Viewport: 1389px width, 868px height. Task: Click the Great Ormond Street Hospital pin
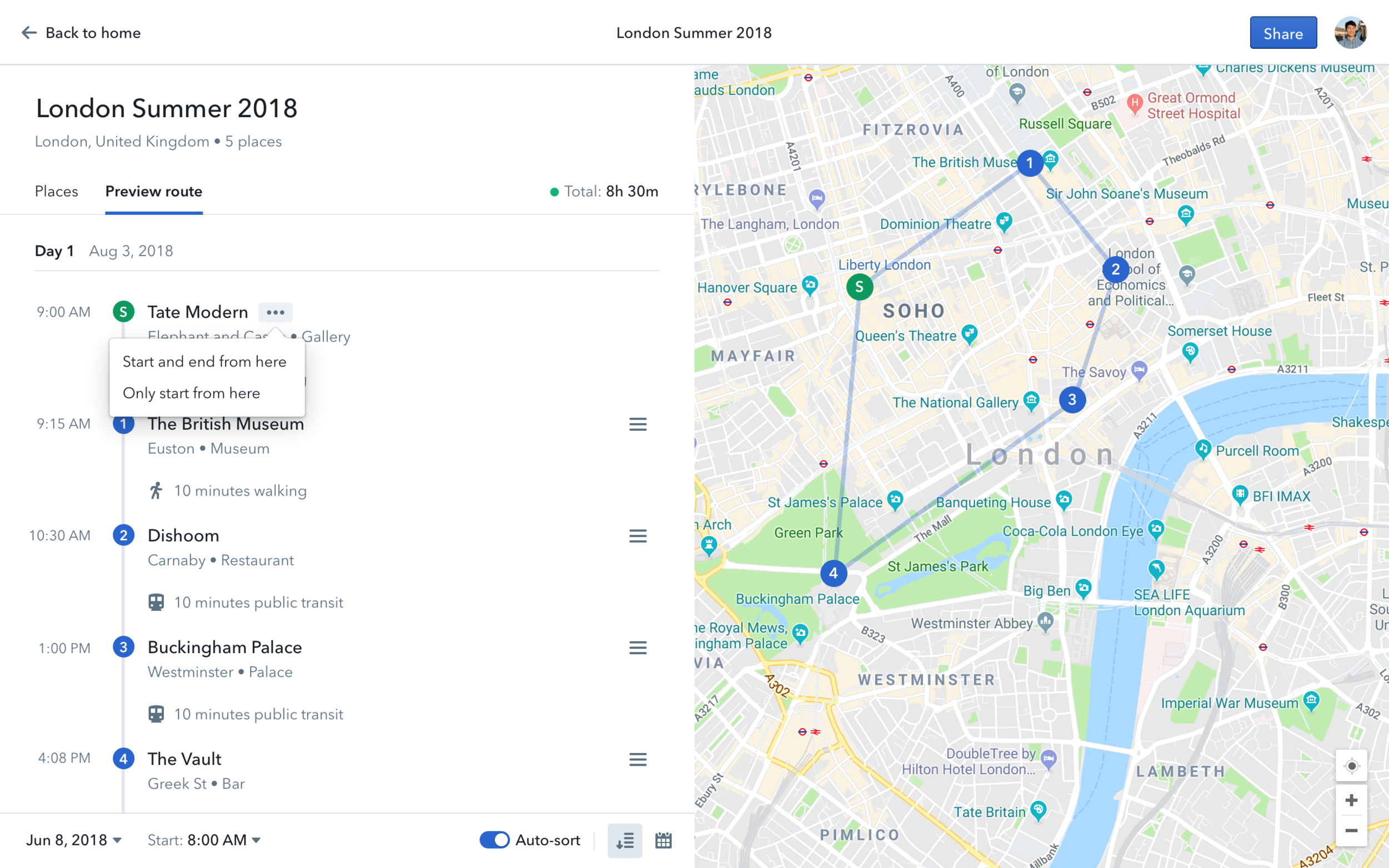(x=1134, y=104)
